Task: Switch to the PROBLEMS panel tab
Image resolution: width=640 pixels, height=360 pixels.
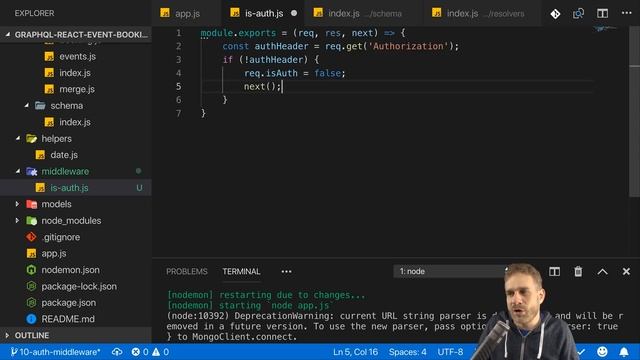Action: (x=187, y=271)
